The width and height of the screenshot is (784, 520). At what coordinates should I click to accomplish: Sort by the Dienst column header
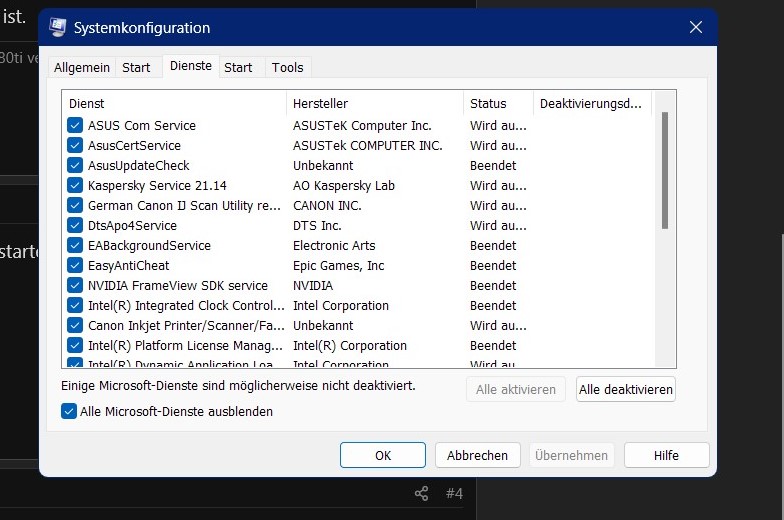[174, 104]
